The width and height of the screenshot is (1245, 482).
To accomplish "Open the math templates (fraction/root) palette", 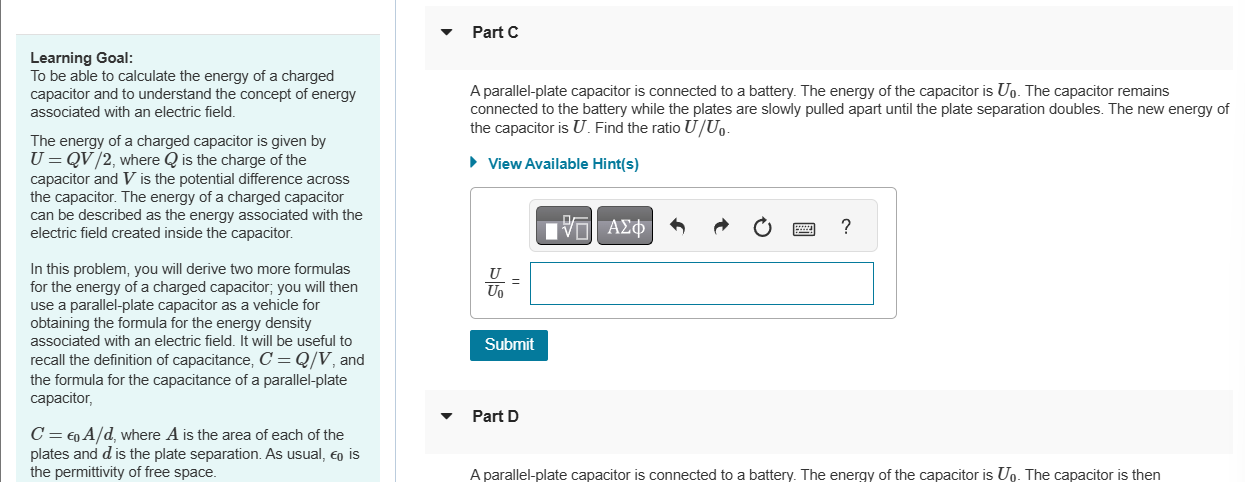I will click(565, 227).
